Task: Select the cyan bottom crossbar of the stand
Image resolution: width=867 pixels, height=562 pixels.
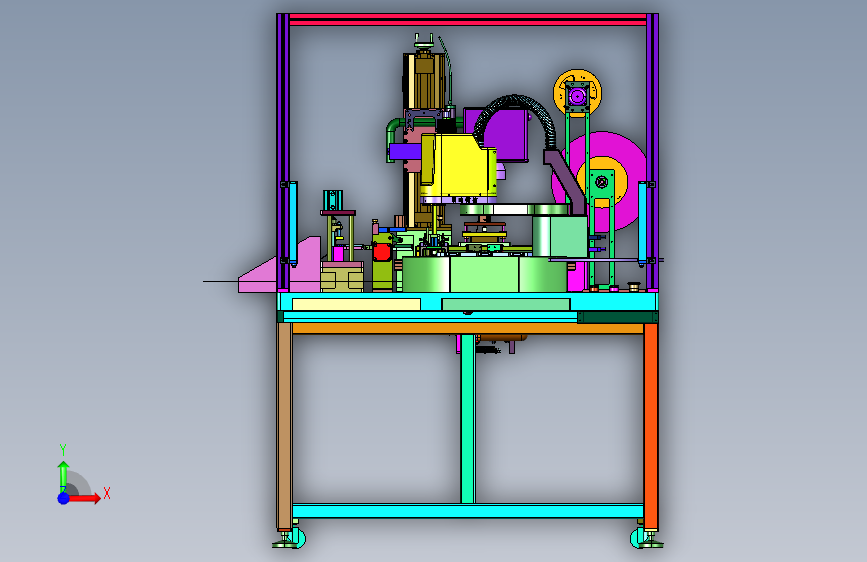Action: [x=468, y=511]
